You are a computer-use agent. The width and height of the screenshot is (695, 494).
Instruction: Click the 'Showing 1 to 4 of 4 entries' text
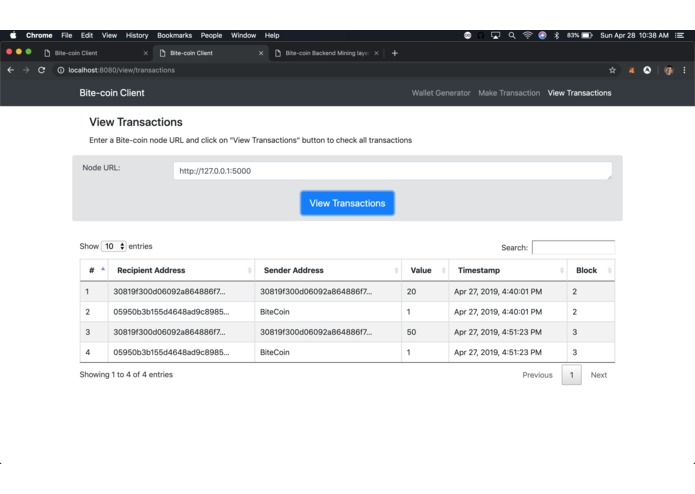(x=126, y=374)
